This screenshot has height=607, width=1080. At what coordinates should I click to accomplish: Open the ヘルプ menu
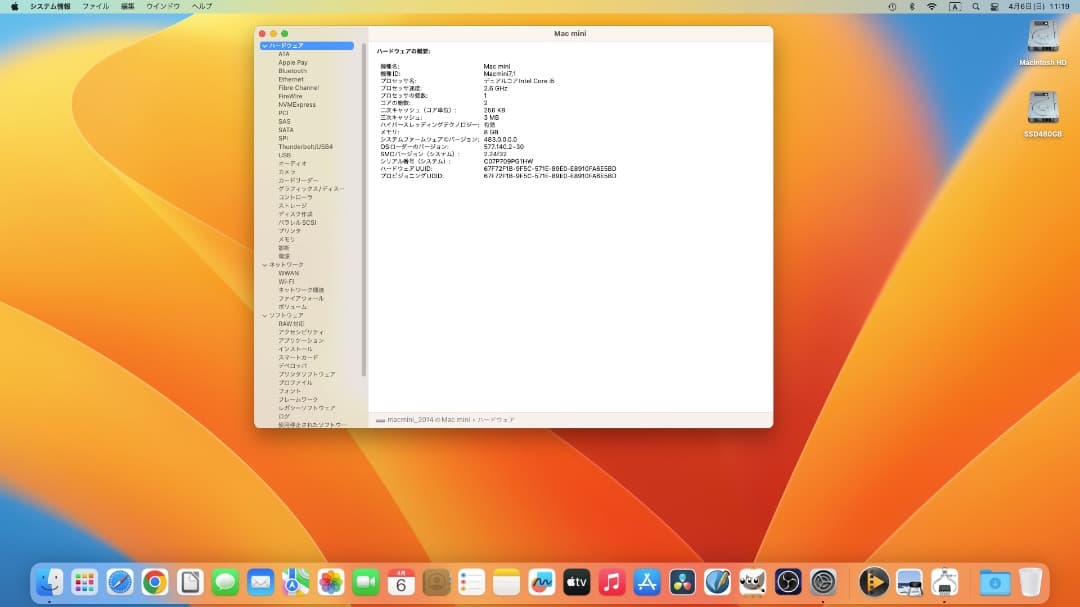click(200, 6)
